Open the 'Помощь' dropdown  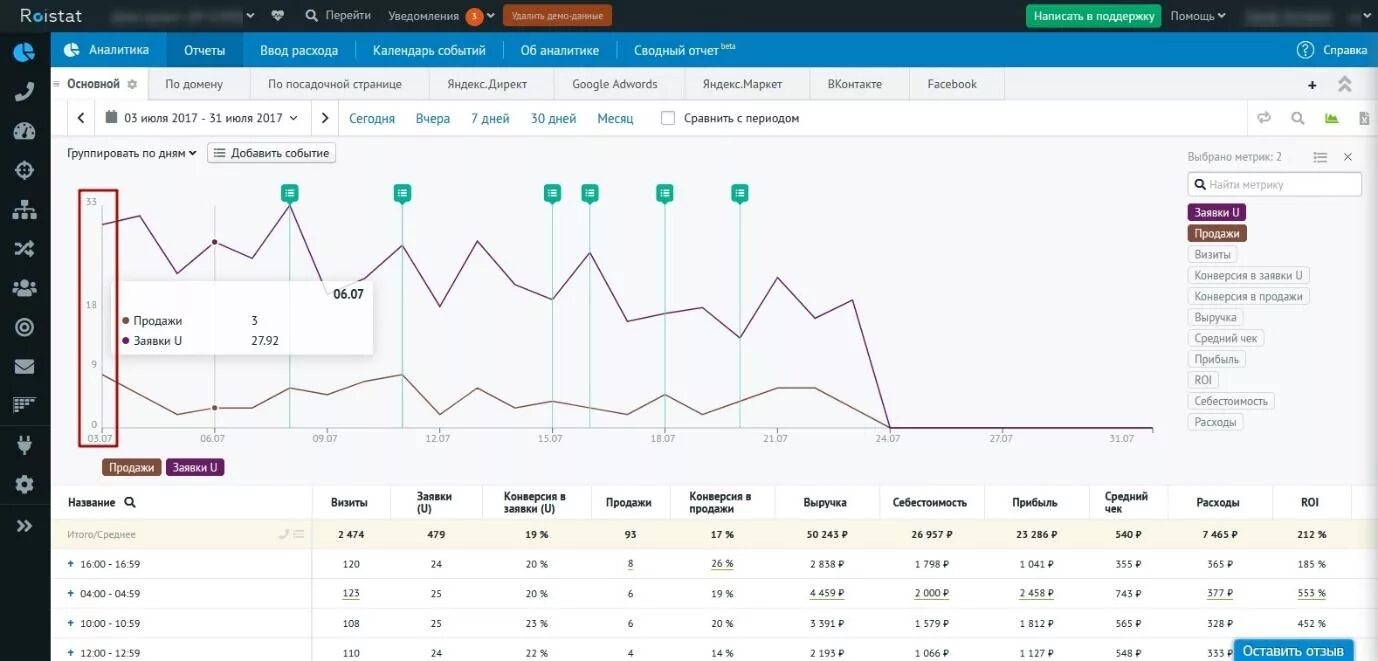pos(1198,16)
